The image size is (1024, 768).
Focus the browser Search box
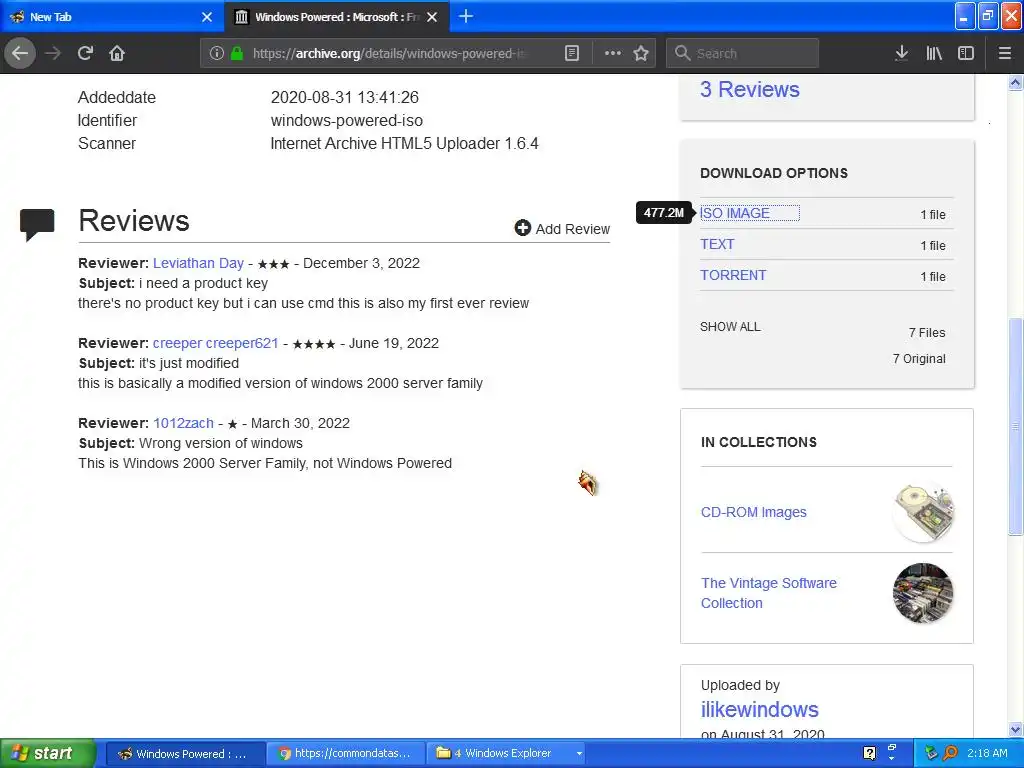click(743, 53)
